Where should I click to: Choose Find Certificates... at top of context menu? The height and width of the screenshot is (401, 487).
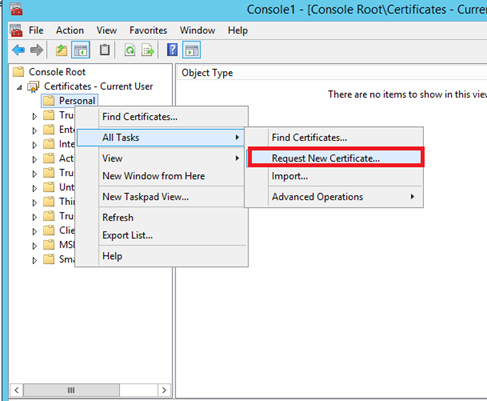tap(162, 117)
